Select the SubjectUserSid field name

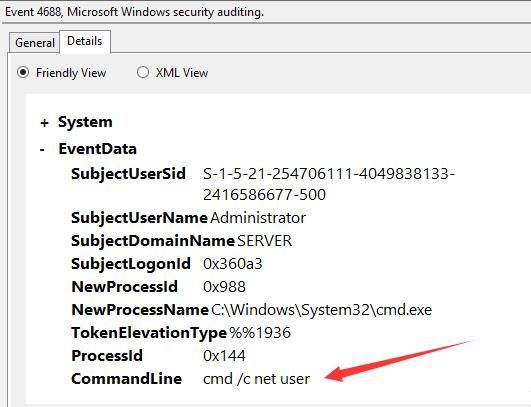point(128,174)
